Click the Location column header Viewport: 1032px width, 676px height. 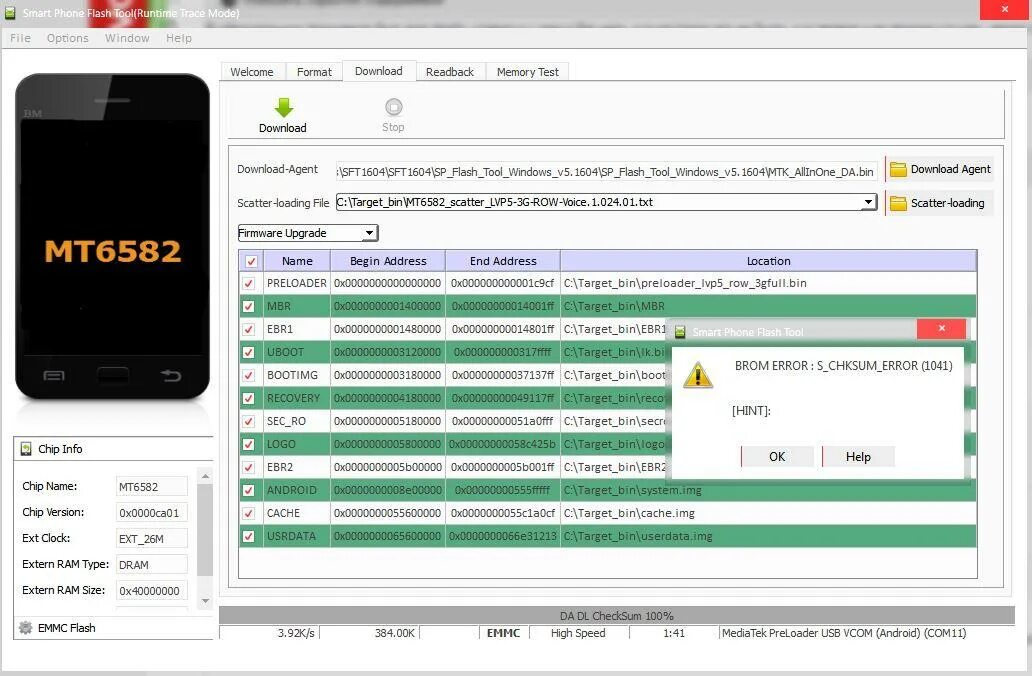coord(768,261)
